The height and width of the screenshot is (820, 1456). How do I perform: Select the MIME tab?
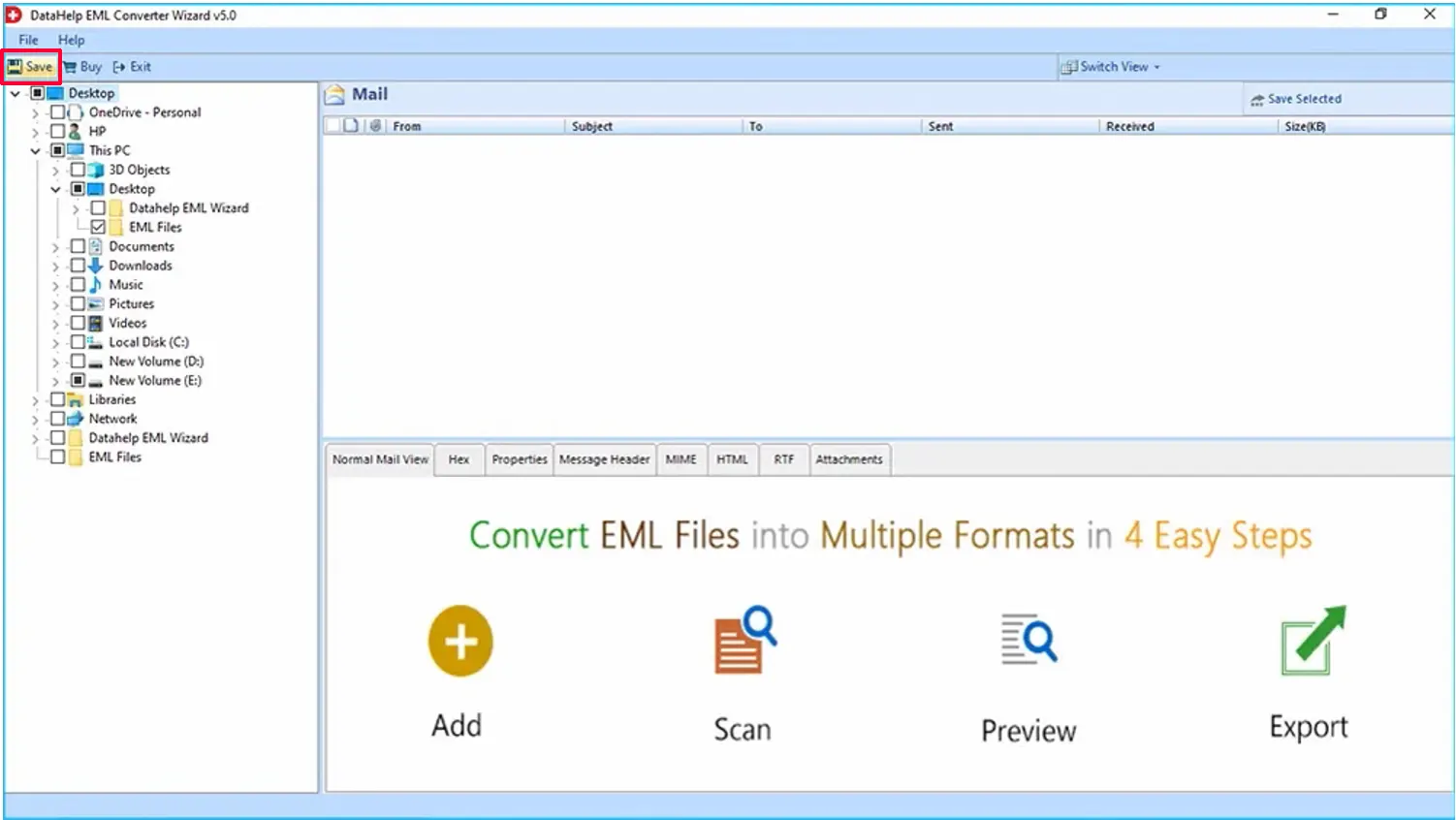[681, 459]
